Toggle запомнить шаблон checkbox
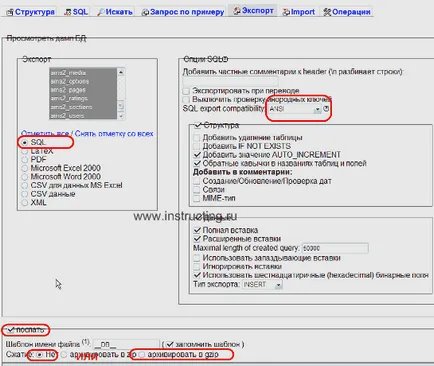This screenshot has height=366, width=434. click(x=170, y=344)
